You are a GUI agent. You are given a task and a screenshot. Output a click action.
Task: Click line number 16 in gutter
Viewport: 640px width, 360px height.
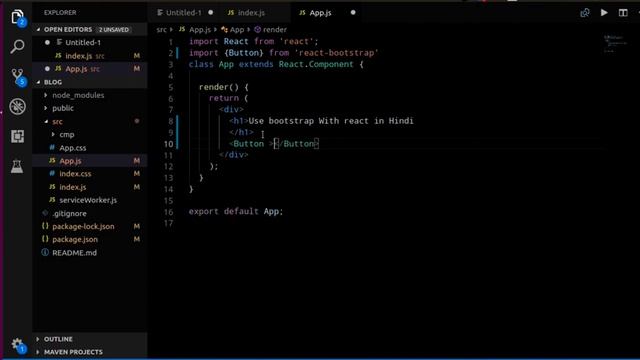tap(169, 212)
